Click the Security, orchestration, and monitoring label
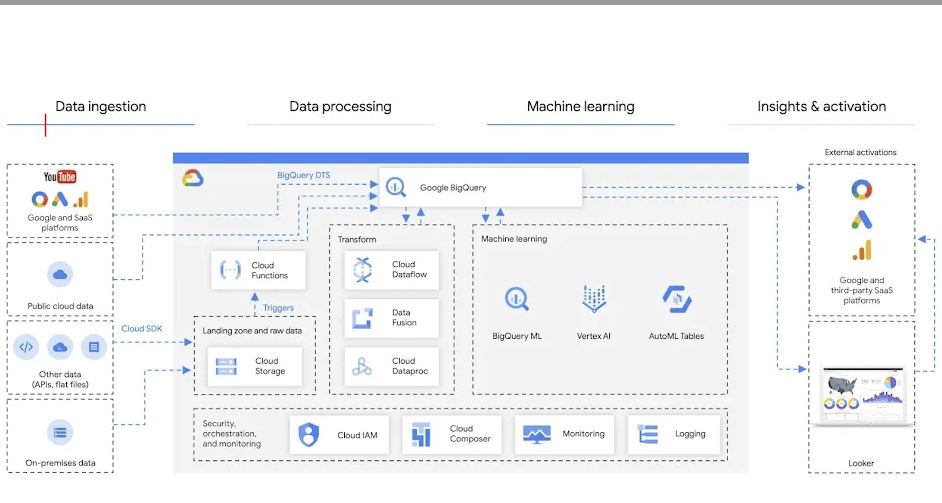 coord(232,433)
